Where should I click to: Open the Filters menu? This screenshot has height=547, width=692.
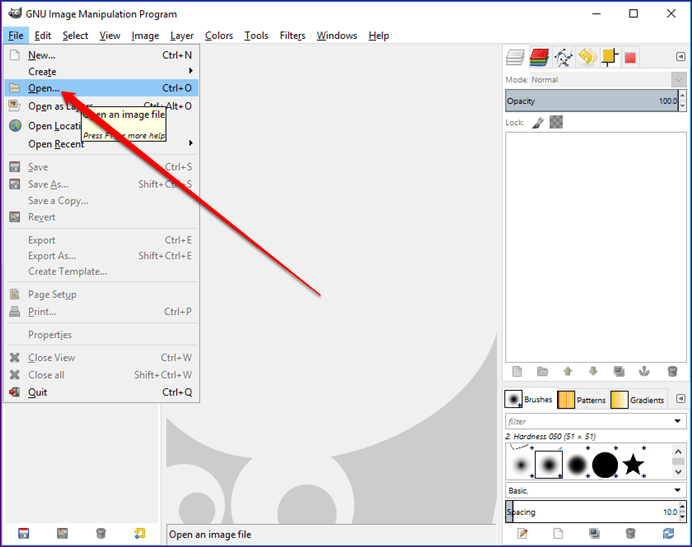tap(292, 35)
